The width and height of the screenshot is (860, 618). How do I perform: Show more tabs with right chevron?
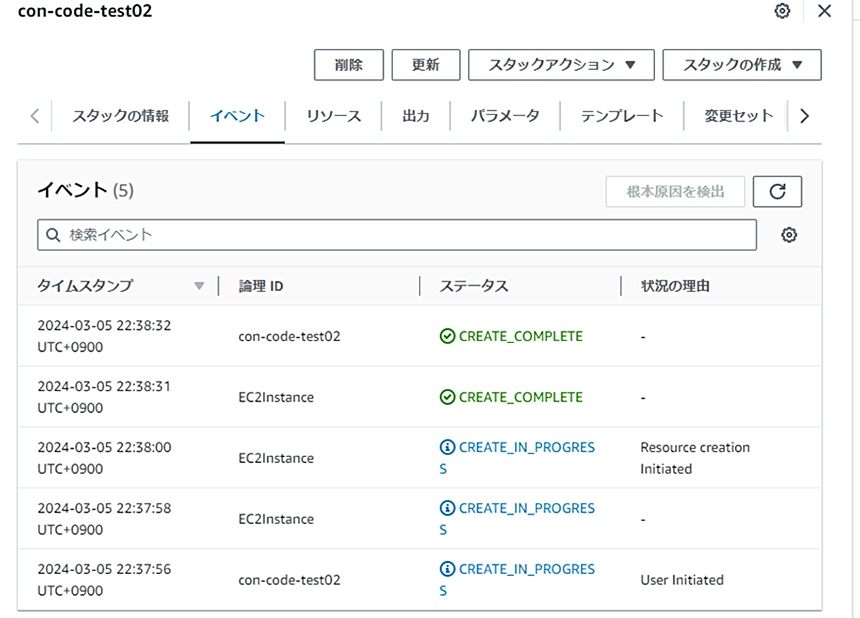(x=804, y=116)
